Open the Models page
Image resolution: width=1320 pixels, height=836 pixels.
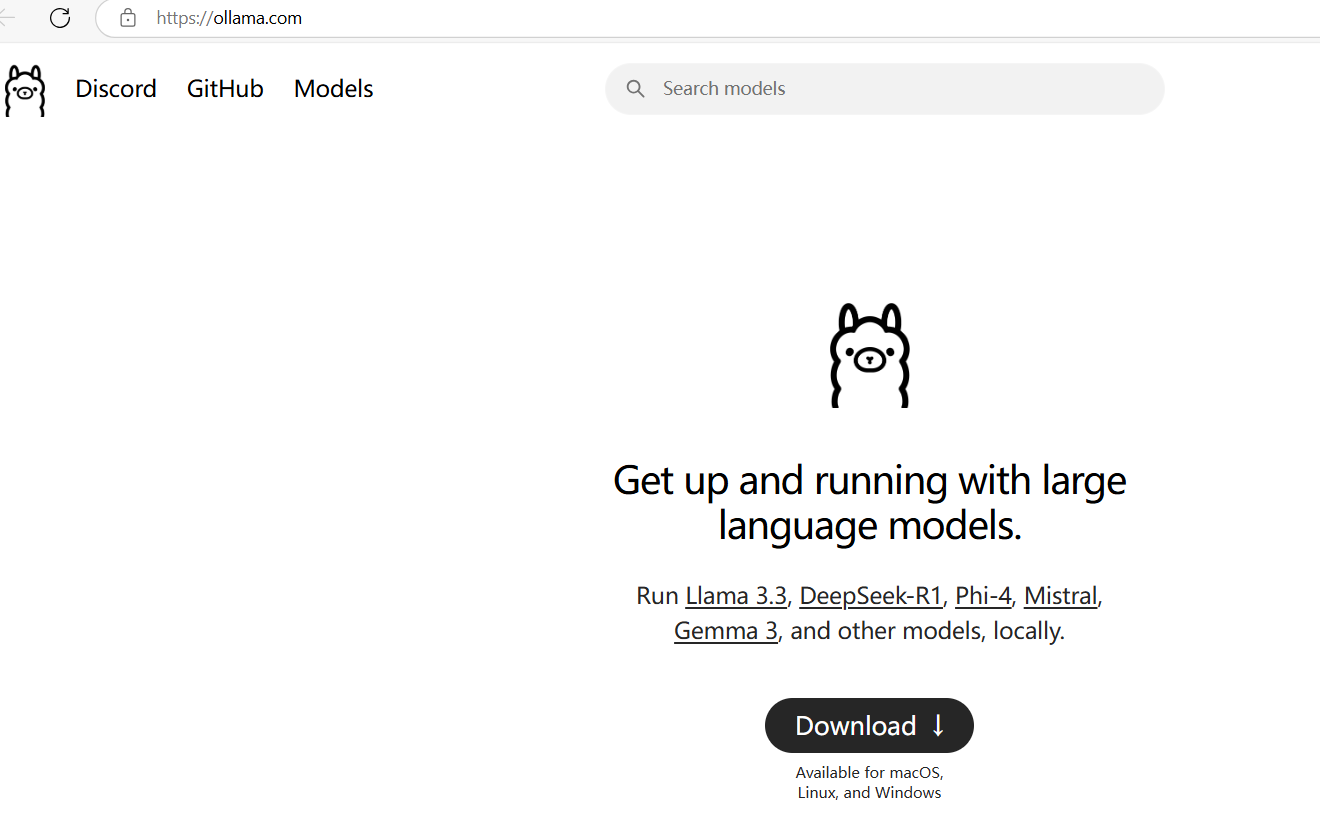333,89
